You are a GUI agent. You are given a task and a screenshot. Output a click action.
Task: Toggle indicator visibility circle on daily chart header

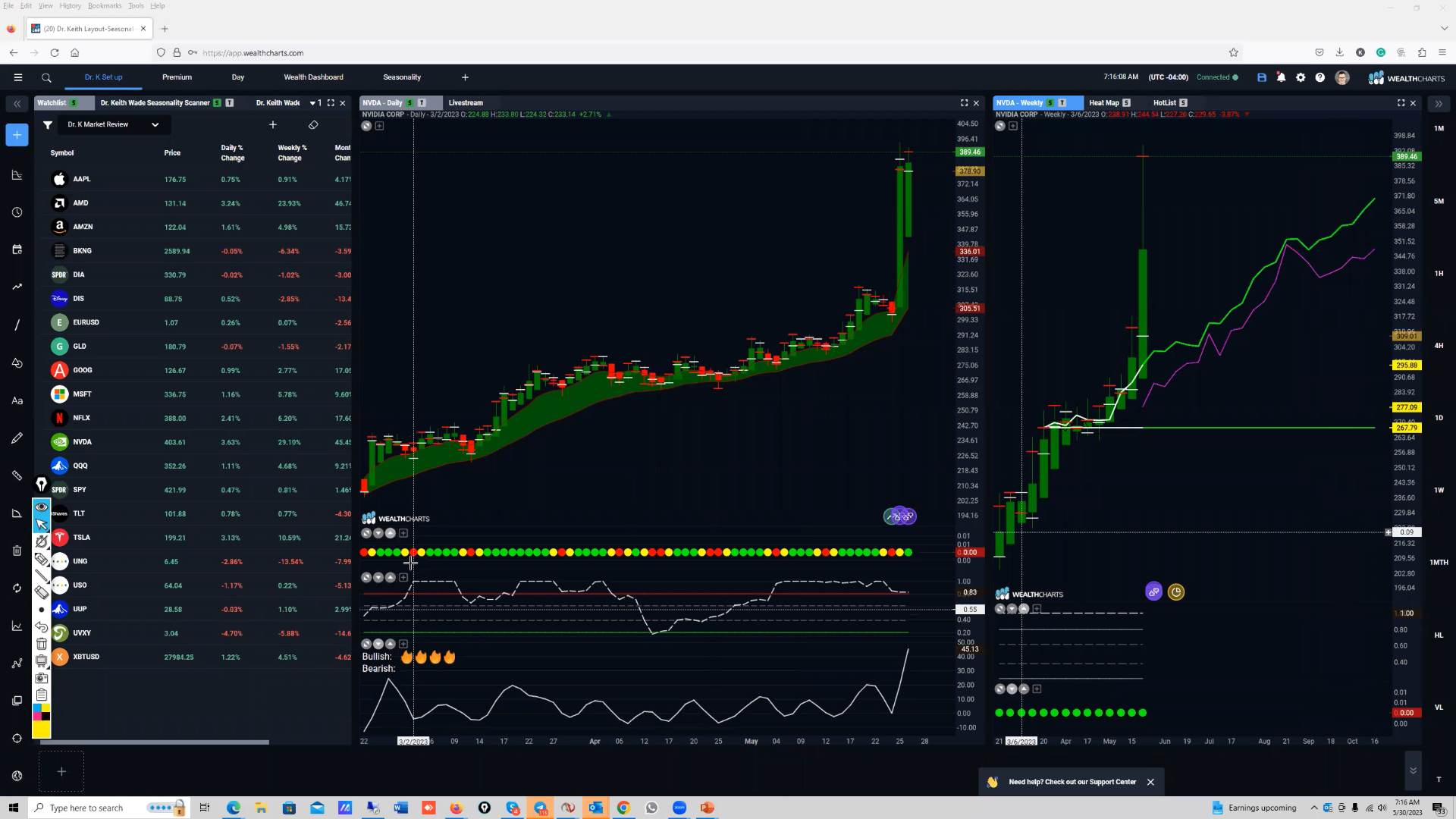click(366, 126)
